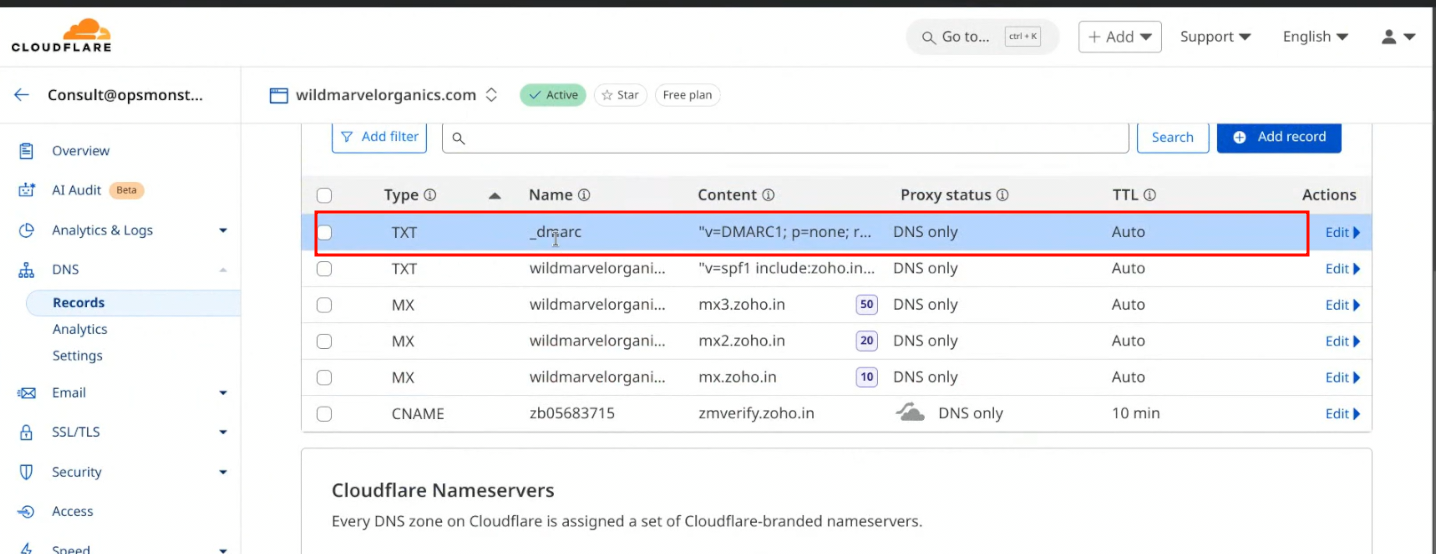Open DNS Analytics in the sidebar
Image resolution: width=1436 pixels, height=554 pixels.
tap(80, 329)
